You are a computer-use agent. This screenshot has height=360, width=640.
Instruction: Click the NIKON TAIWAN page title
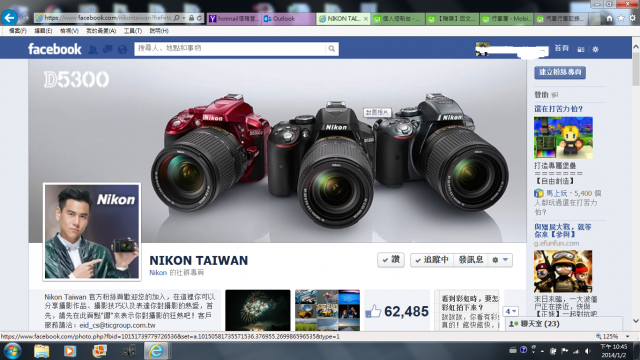[199, 260]
